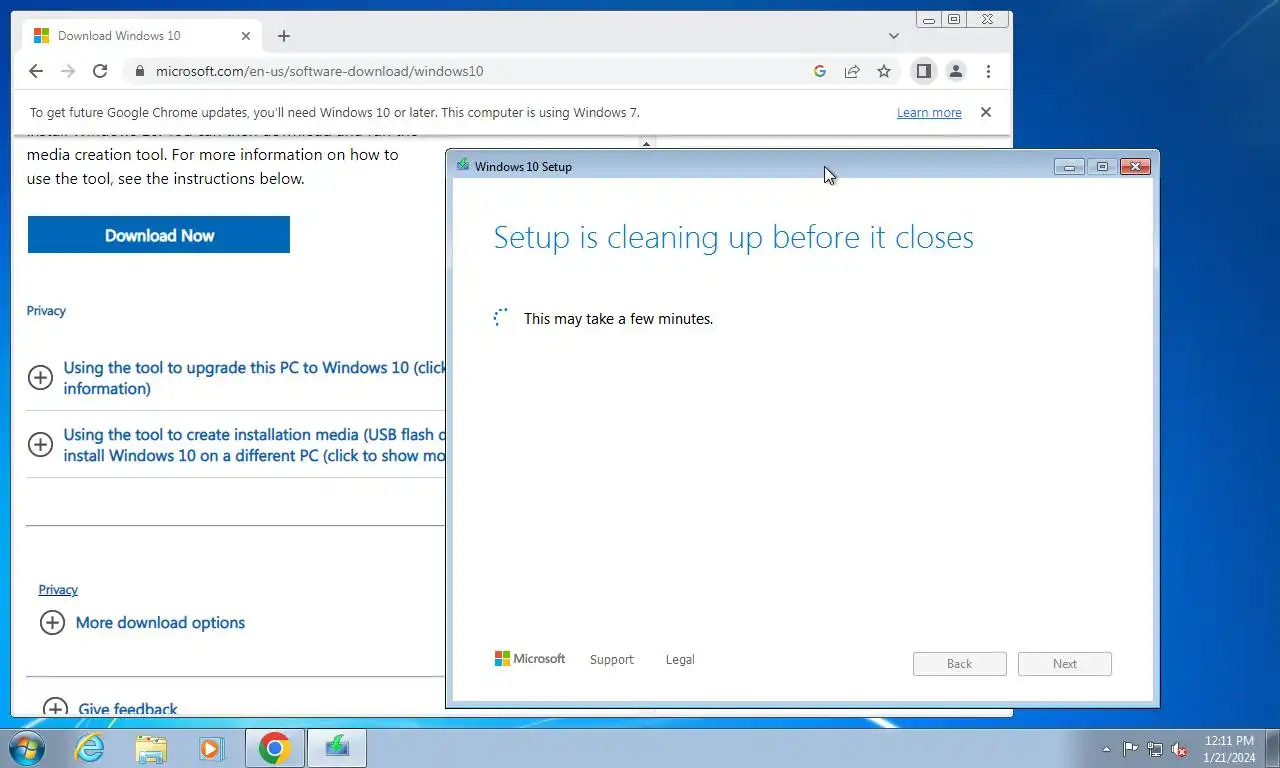Click the Windows 10 Setup title icon
This screenshot has height=768, width=1280.
click(463, 165)
